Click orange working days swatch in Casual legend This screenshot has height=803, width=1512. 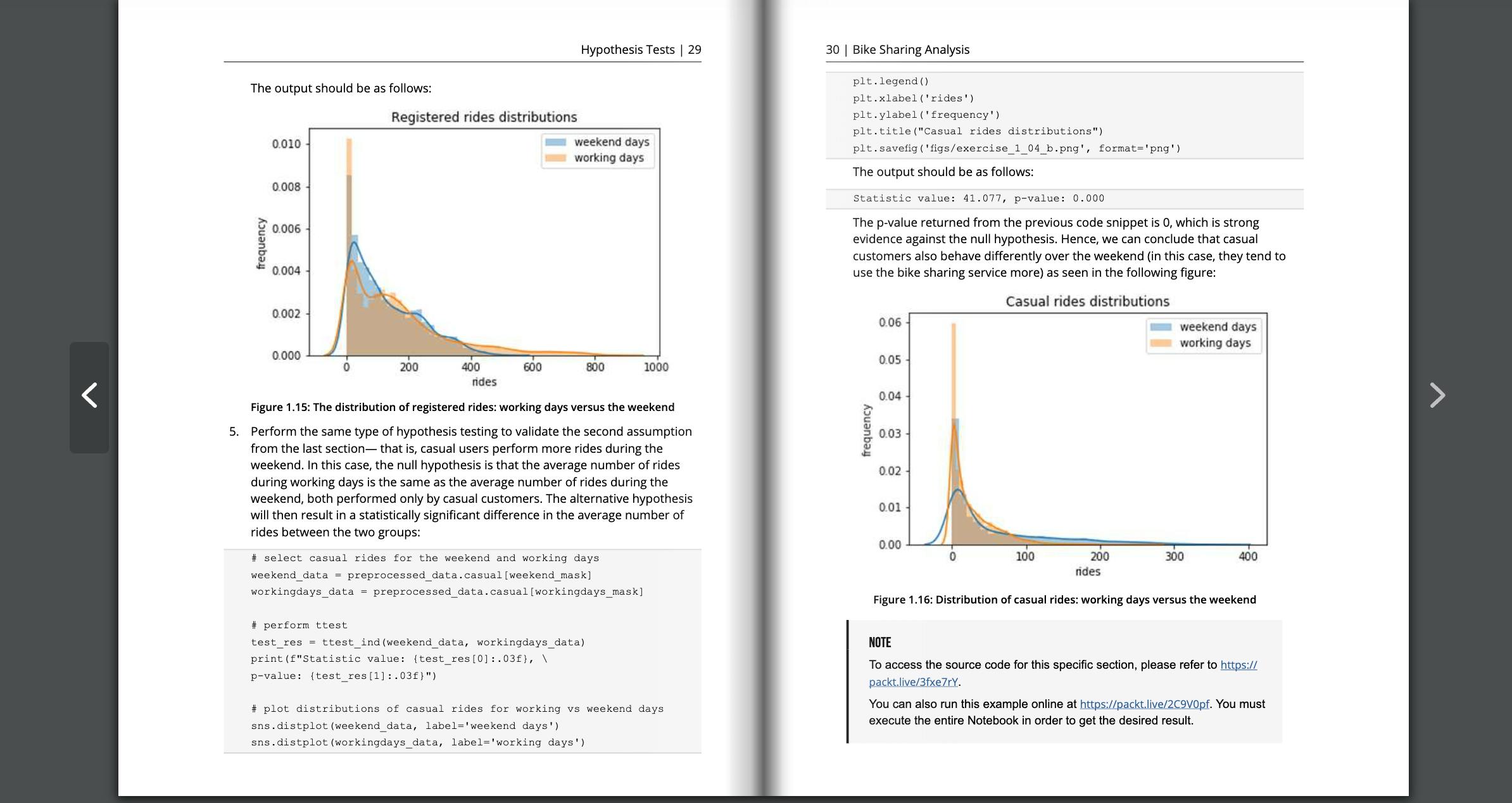1160,343
